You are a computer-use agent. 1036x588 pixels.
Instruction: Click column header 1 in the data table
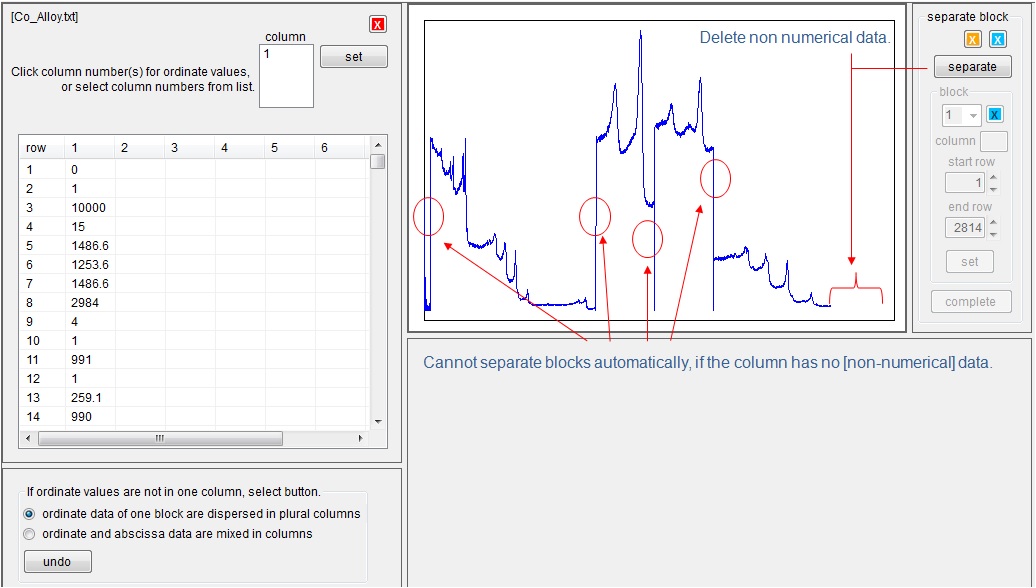point(74,148)
